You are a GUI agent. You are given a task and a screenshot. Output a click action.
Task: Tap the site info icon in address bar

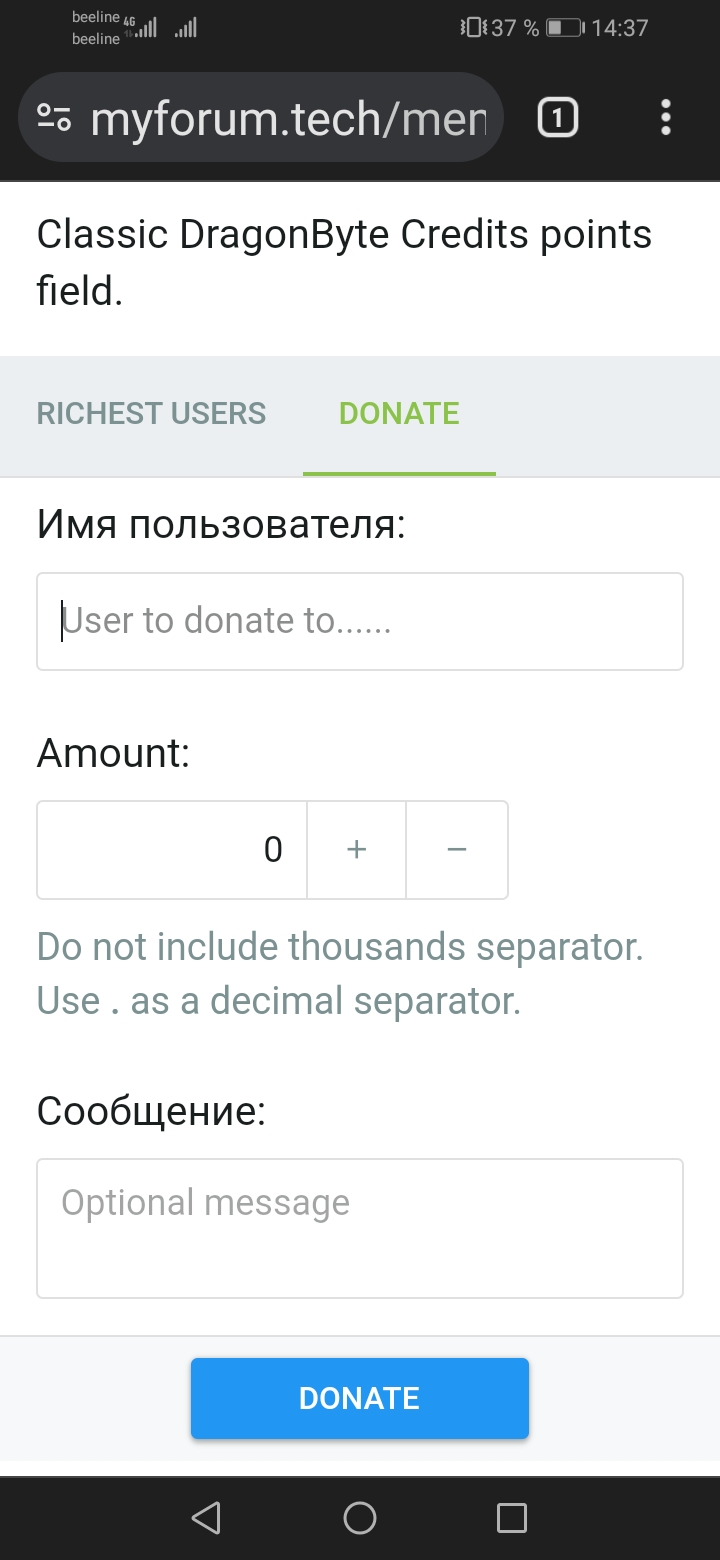(x=54, y=118)
